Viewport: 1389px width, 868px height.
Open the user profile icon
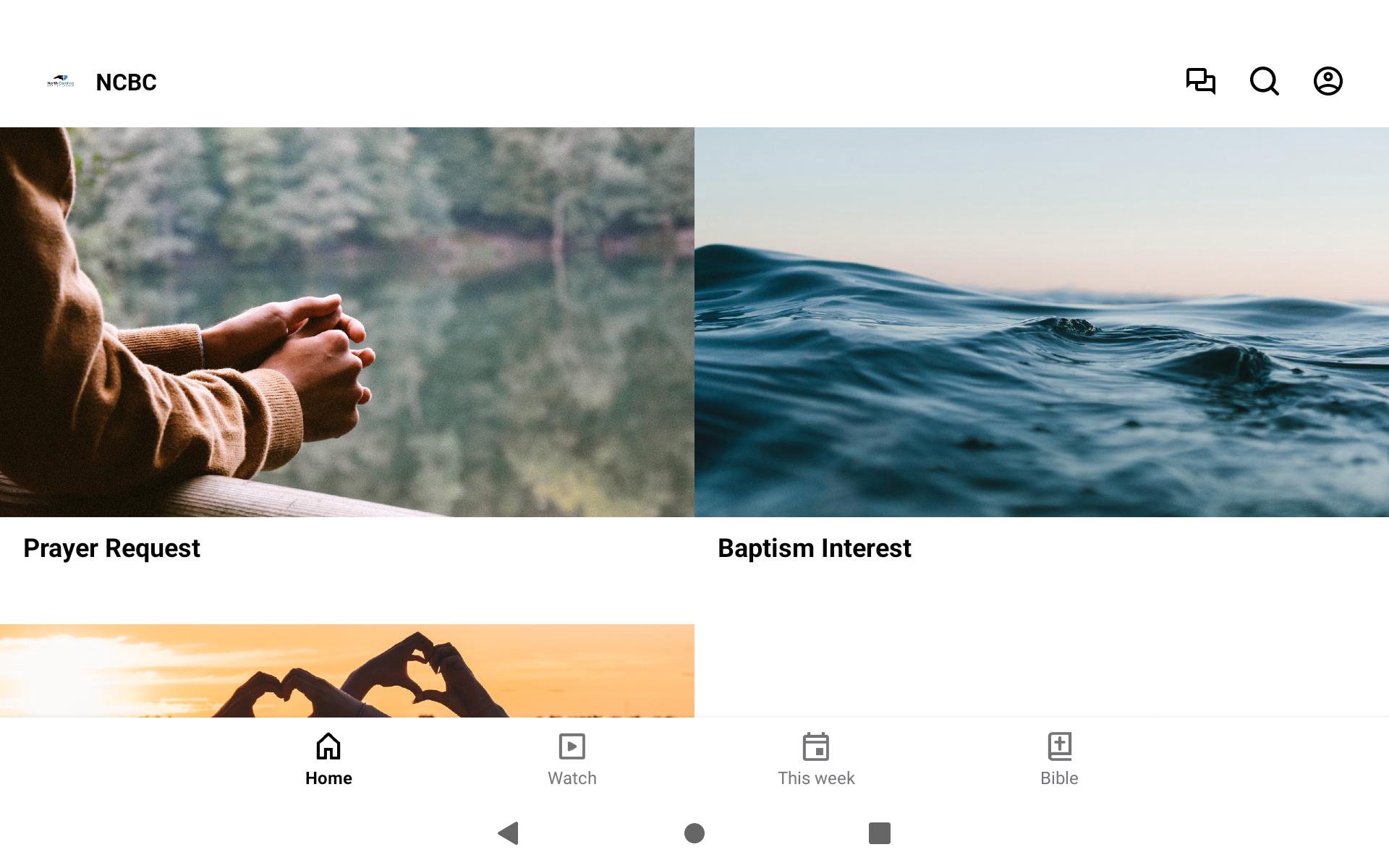pyautogui.click(x=1328, y=81)
